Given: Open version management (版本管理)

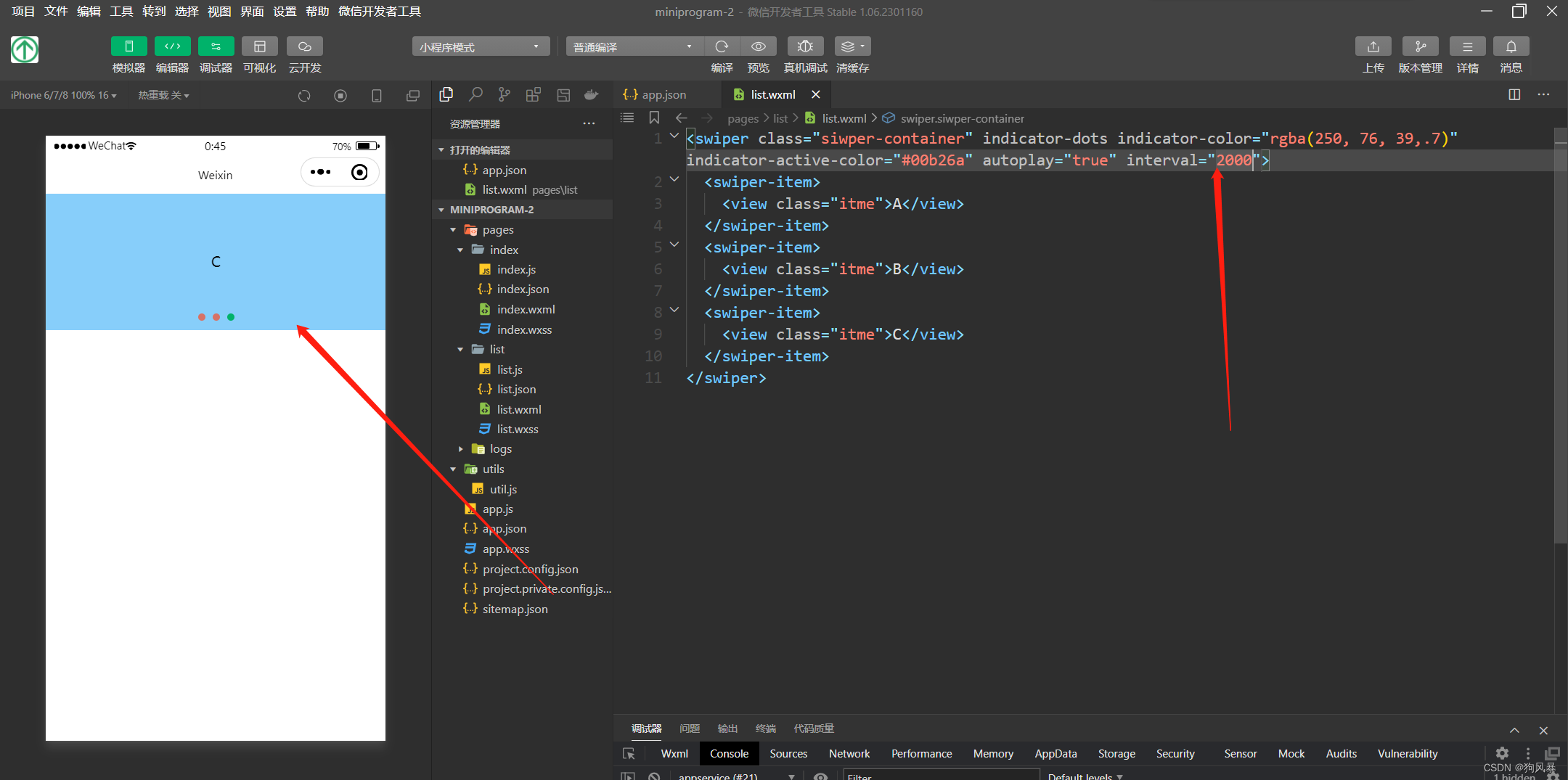Looking at the screenshot, I should pos(1420,46).
